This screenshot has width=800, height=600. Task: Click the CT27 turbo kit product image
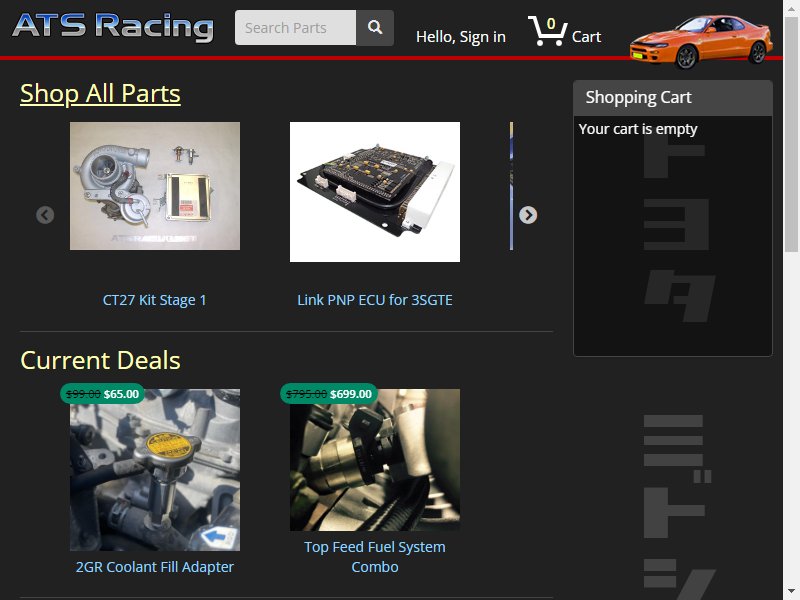[x=155, y=186]
